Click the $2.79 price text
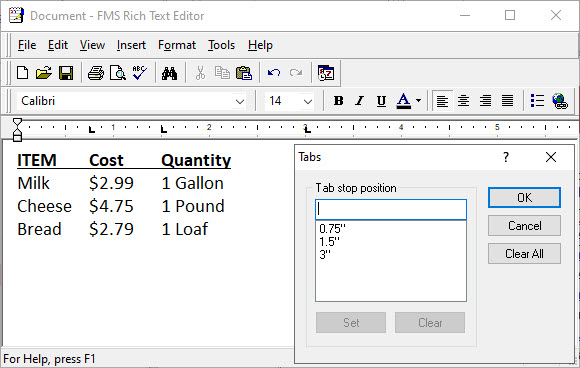This screenshot has width=580, height=368. (111, 229)
